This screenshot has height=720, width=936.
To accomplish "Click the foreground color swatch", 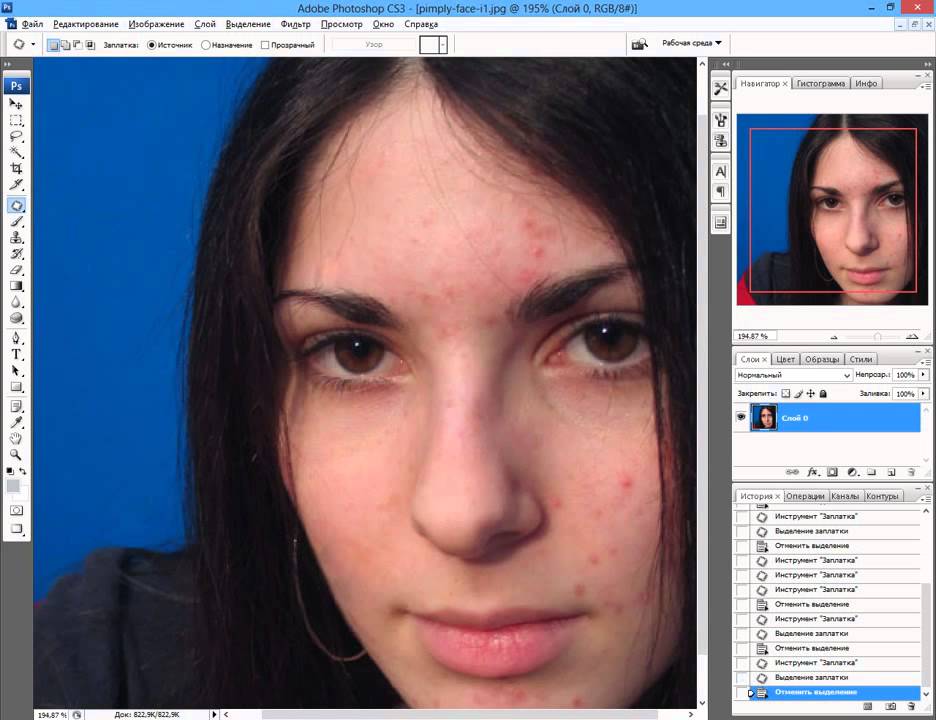I will 13,485.
